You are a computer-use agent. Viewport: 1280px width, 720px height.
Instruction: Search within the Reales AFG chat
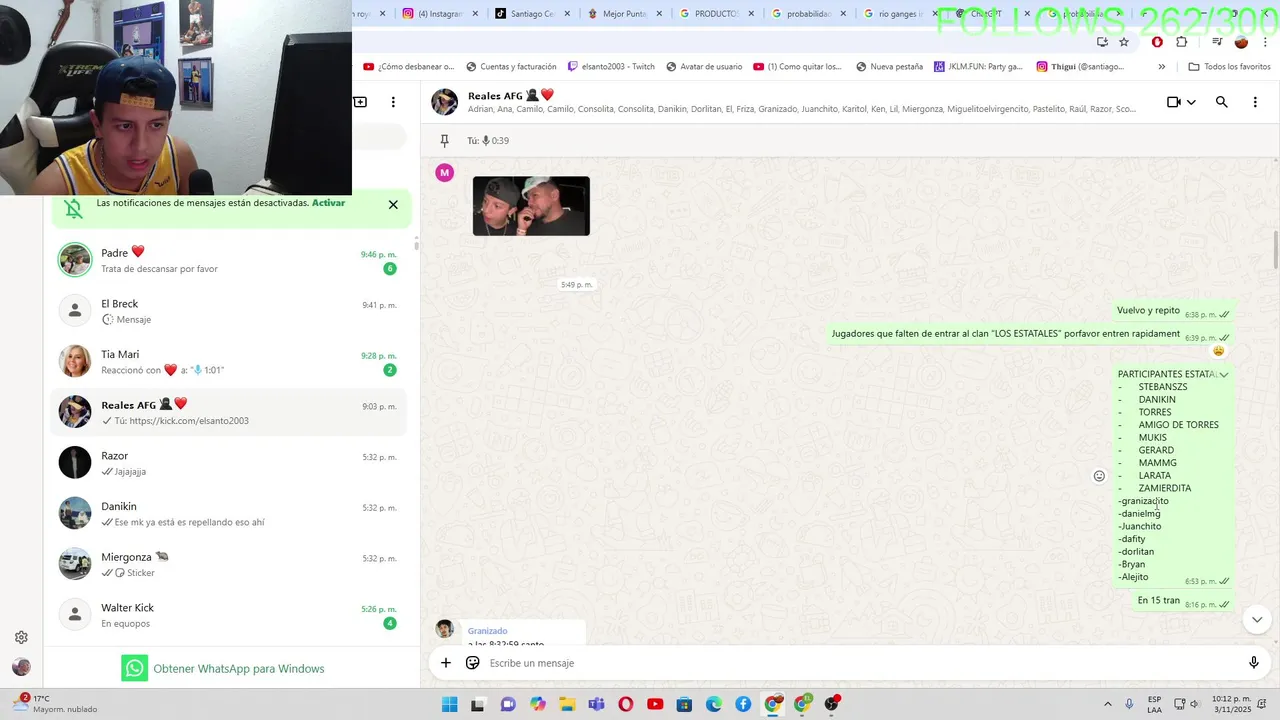[x=1221, y=102]
